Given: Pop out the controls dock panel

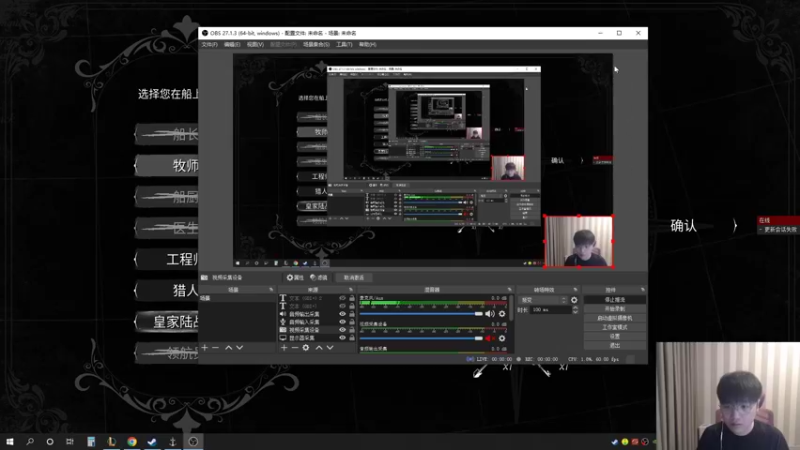Looking at the screenshot, I should (642, 290).
